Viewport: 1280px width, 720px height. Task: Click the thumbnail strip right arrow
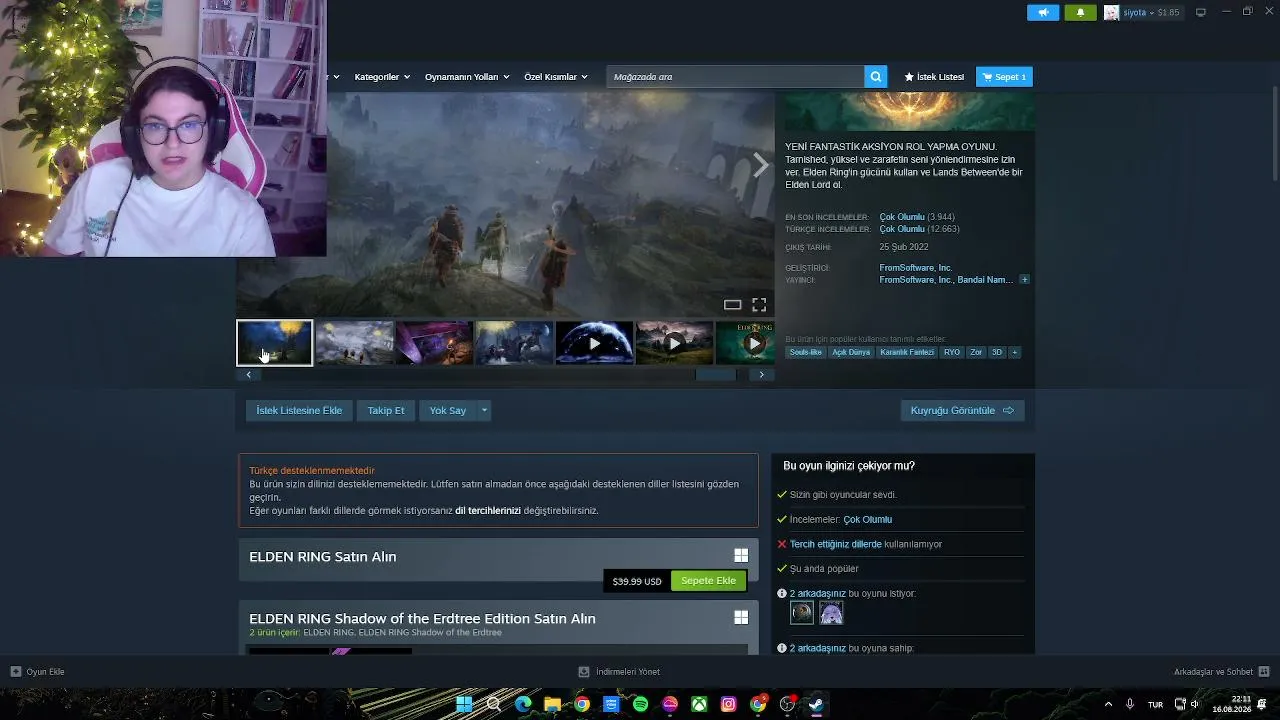(x=761, y=375)
